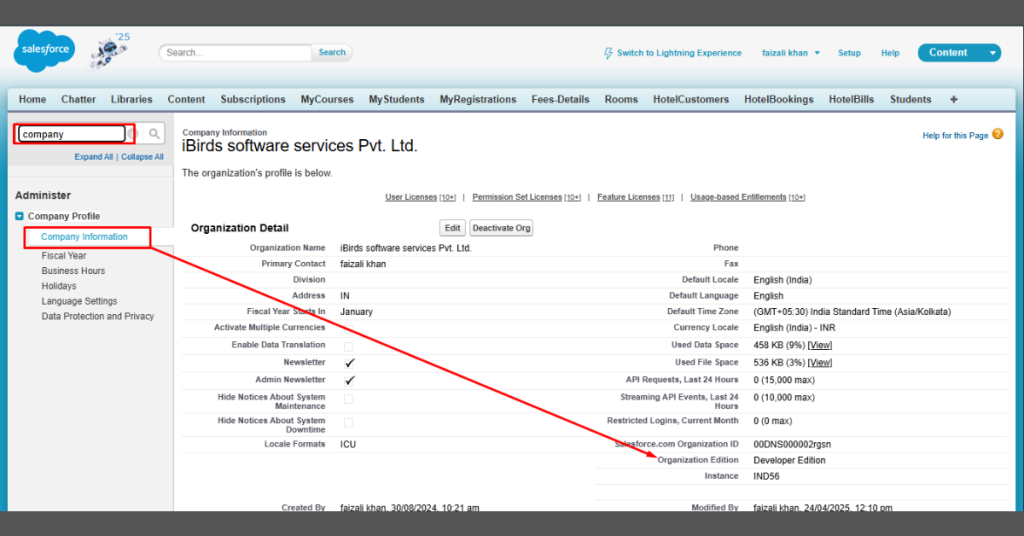Open the Setup link
The height and width of the screenshot is (536, 1024).
849,53
